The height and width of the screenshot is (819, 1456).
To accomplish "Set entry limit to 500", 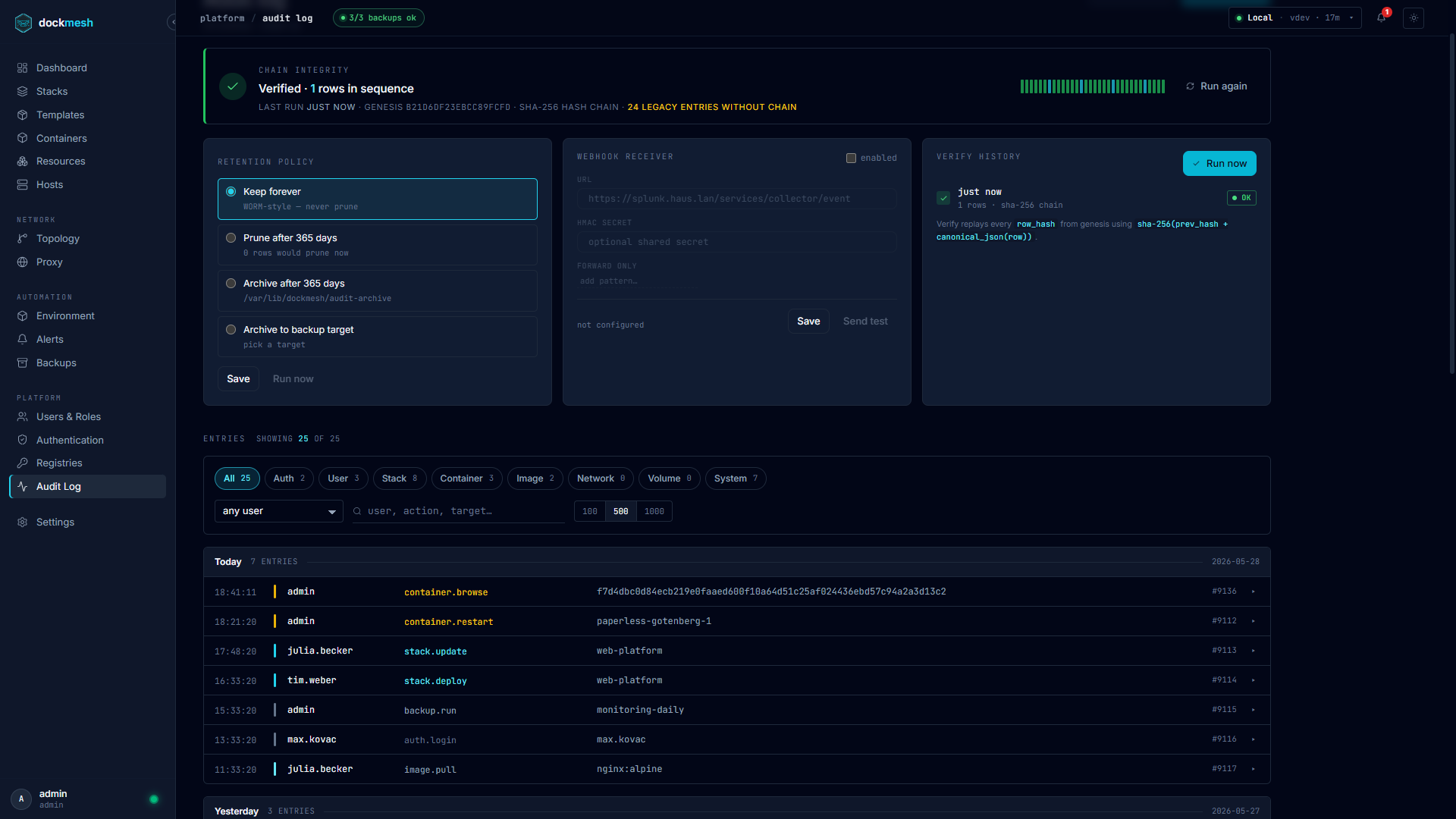I will 621,512.
